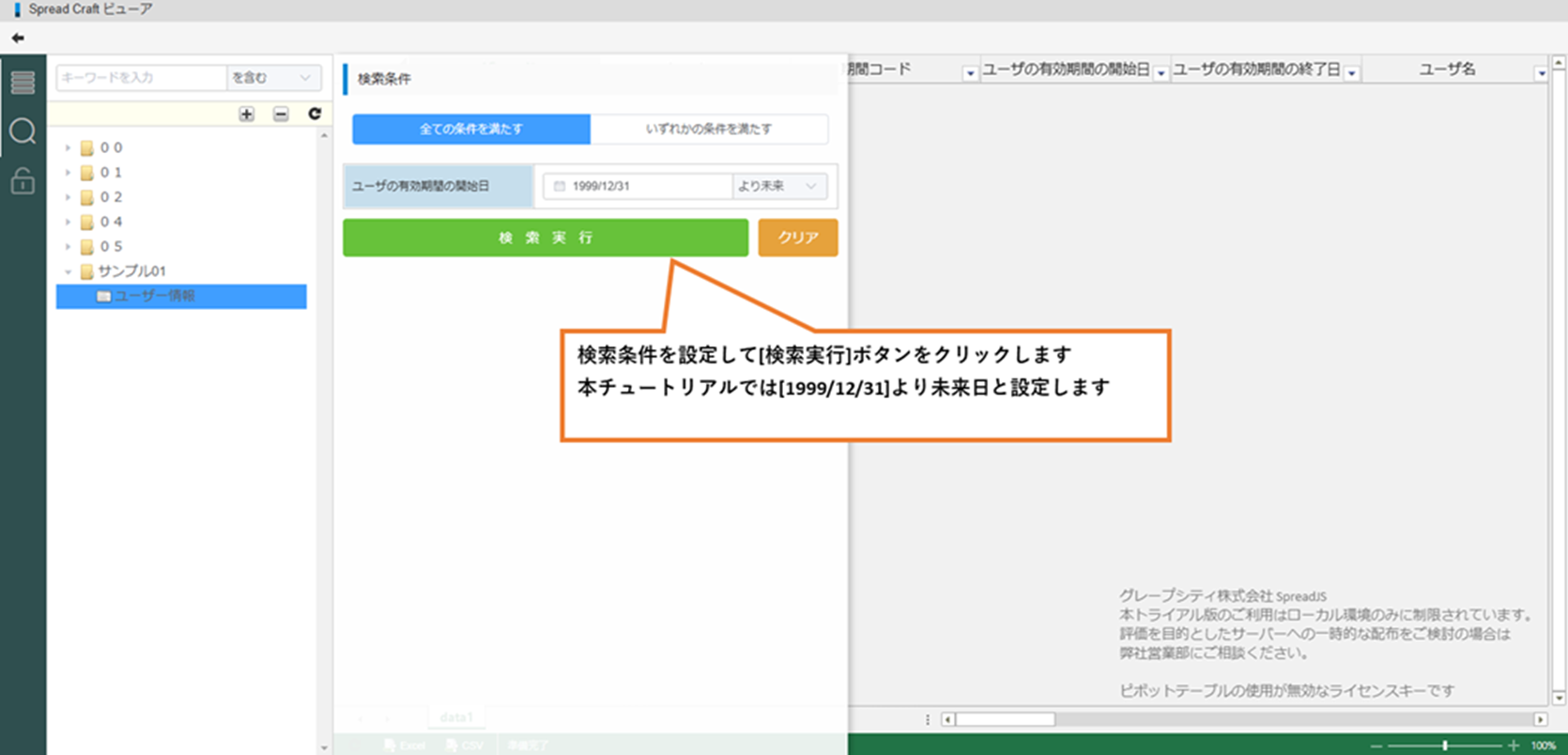The width and height of the screenshot is (1568, 755).
Task: Open the search magnifier sidebar icon
Action: [23, 131]
